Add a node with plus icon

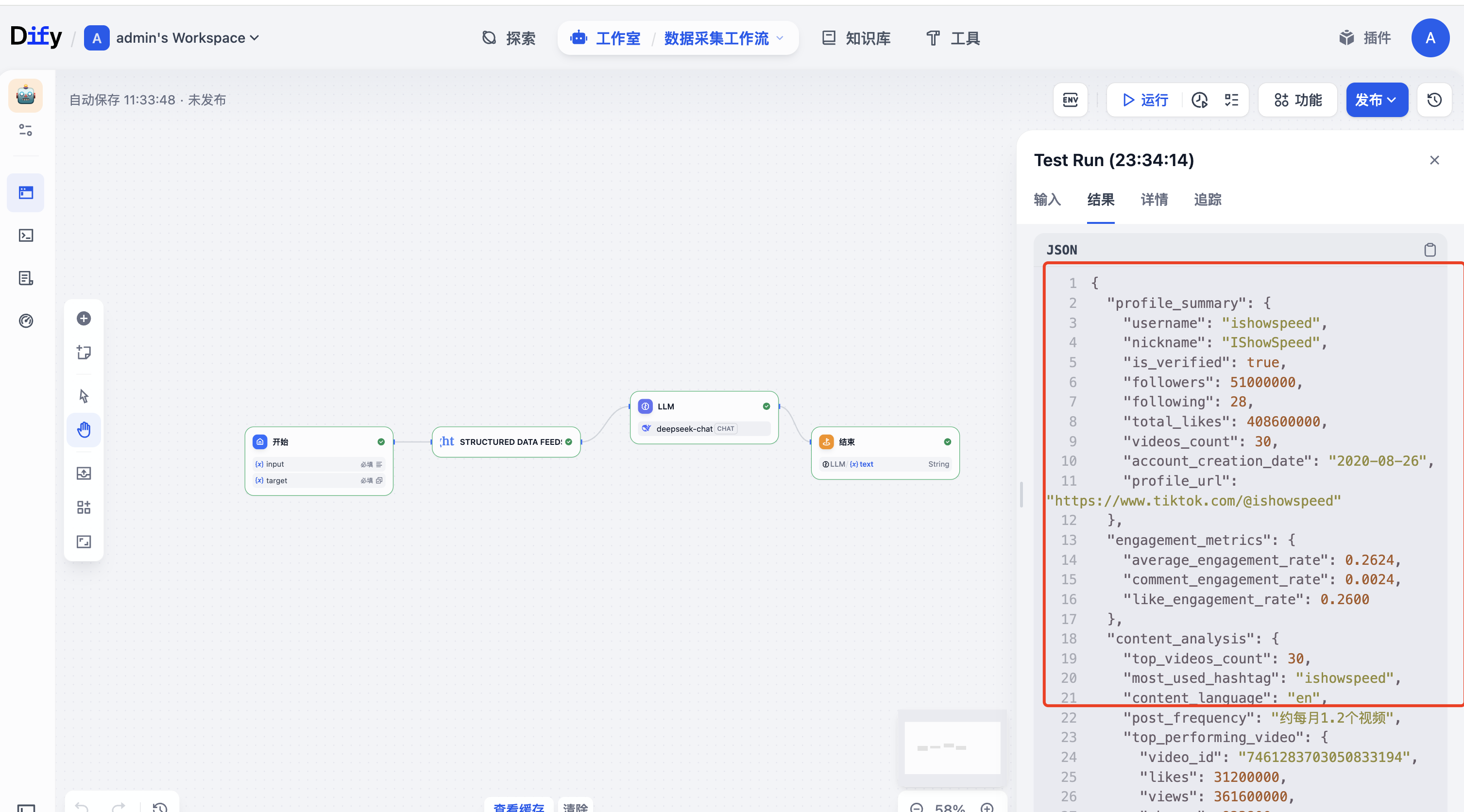coord(84,319)
